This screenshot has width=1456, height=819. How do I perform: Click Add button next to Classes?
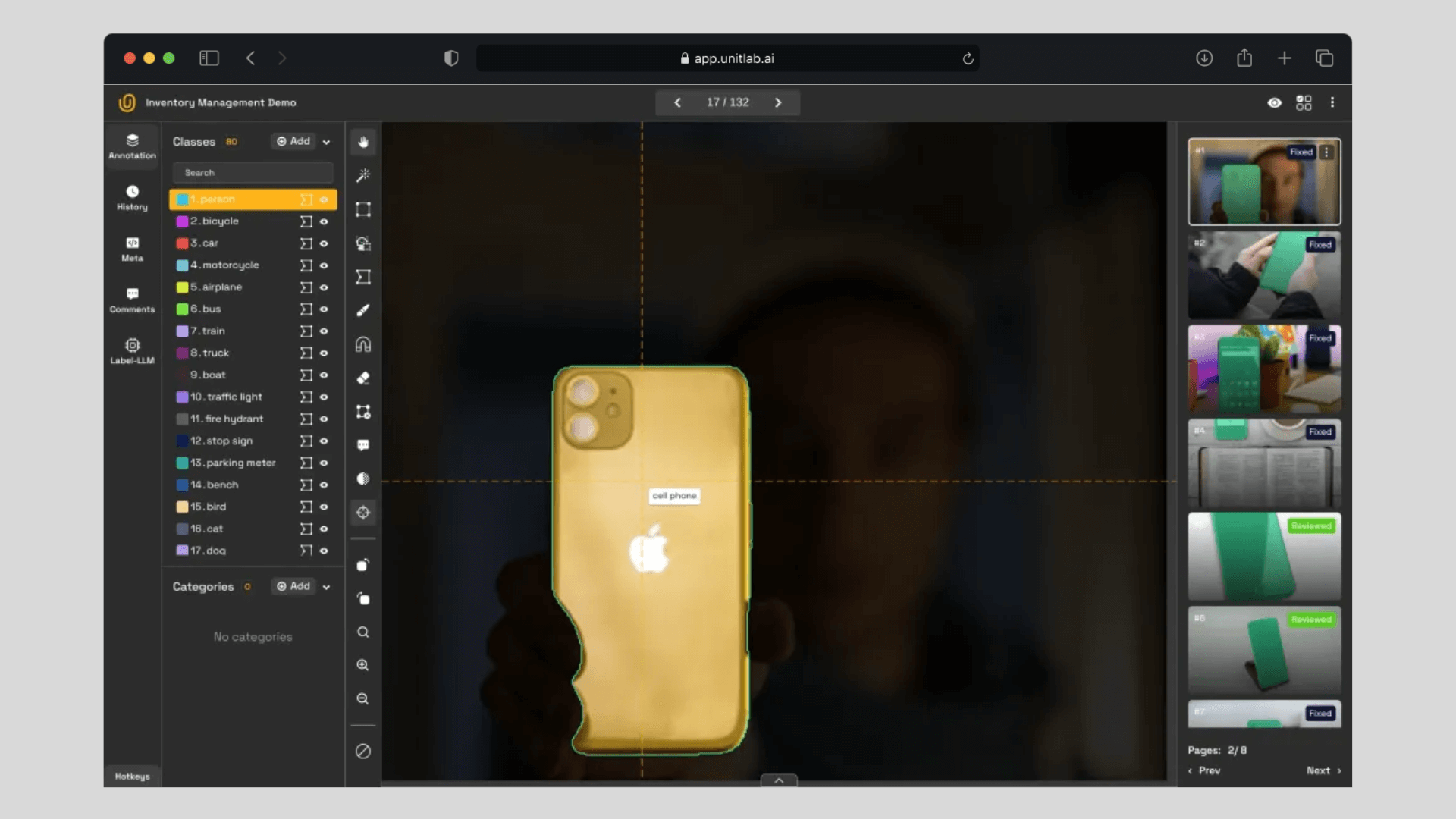pos(293,141)
